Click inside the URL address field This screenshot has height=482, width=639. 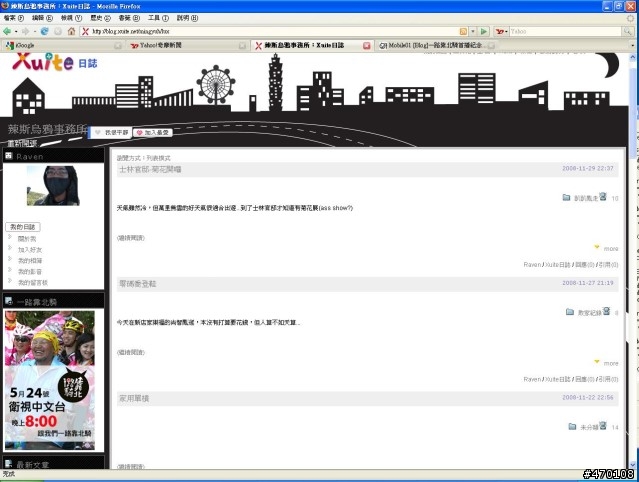point(273,31)
